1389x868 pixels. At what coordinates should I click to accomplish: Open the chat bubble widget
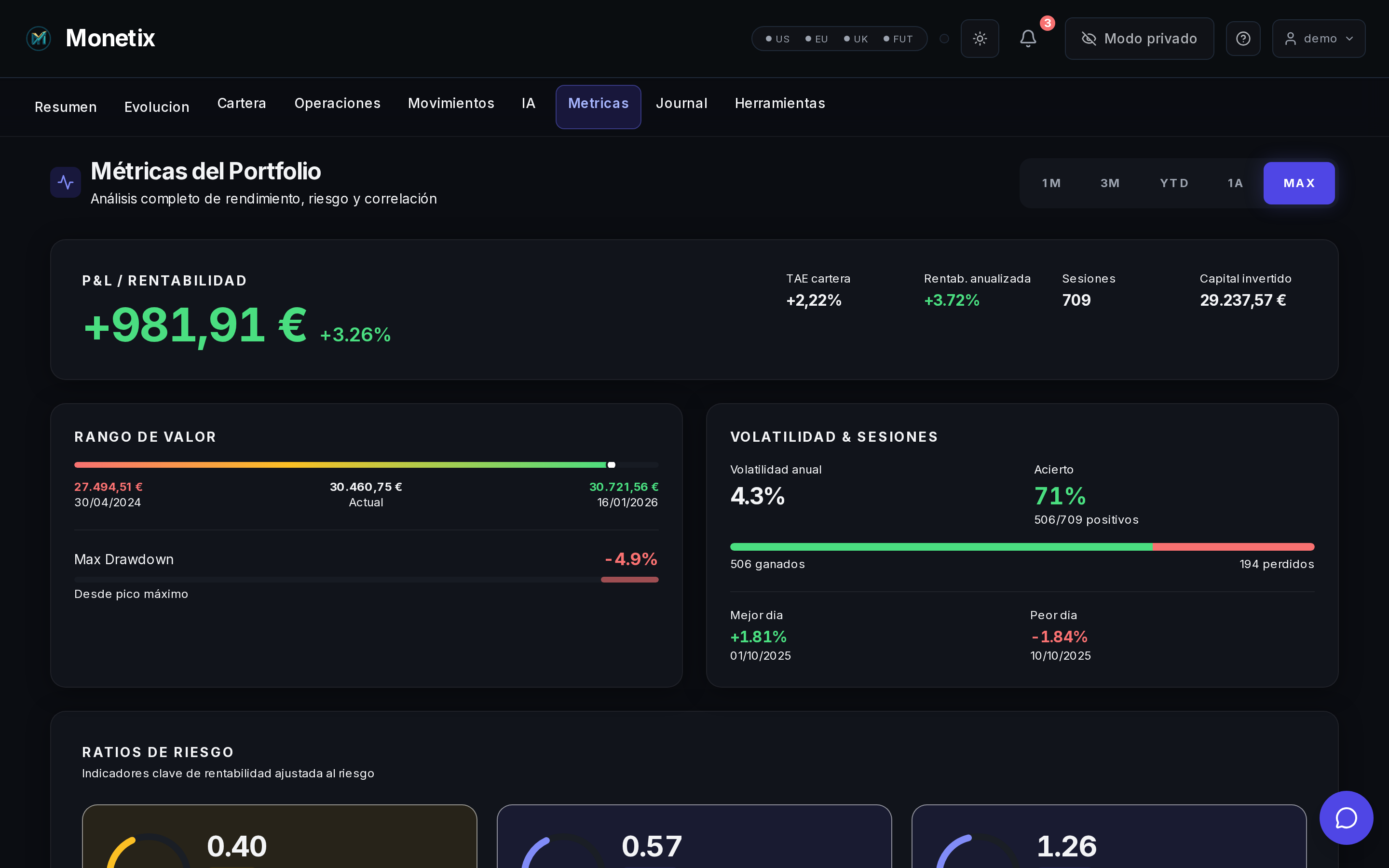(x=1346, y=817)
